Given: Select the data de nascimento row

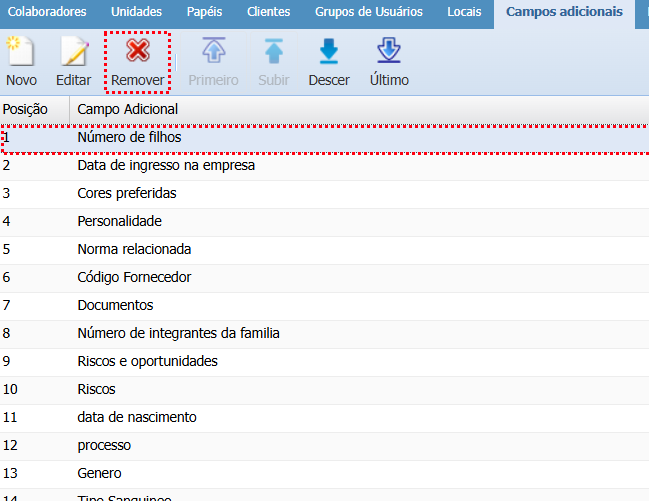Looking at the screenshot, I should pyautogui.click(x=137, y=417).
